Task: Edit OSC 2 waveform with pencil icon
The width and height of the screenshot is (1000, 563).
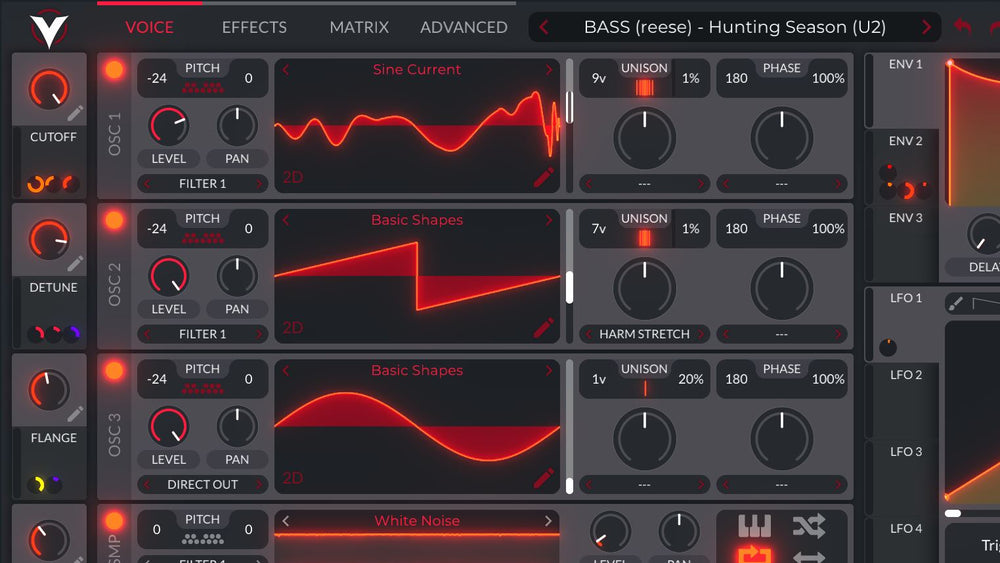Action: click(x=543, y=328)
